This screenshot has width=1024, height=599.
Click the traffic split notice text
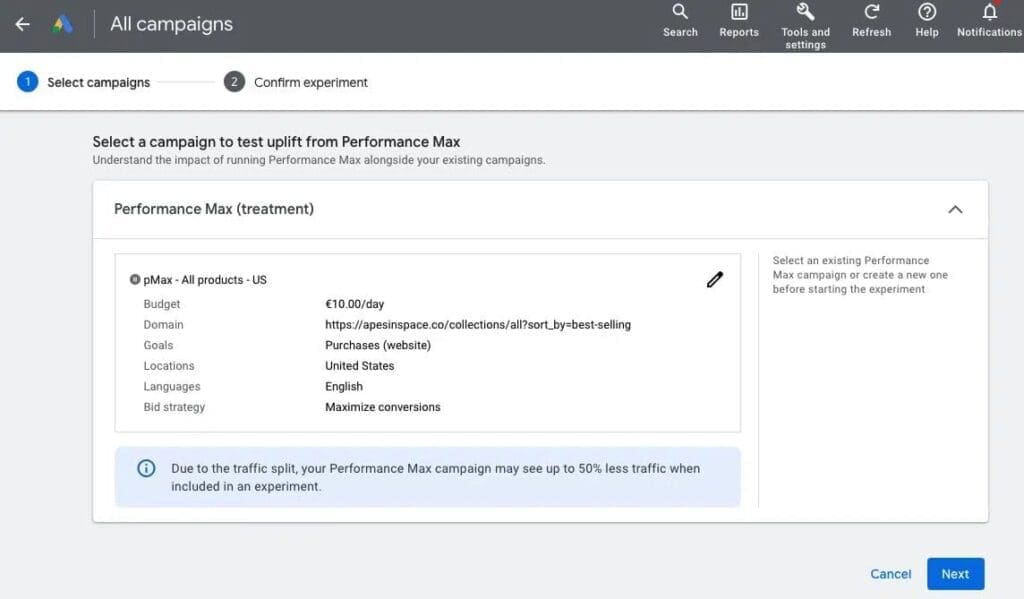coord(436,478)
